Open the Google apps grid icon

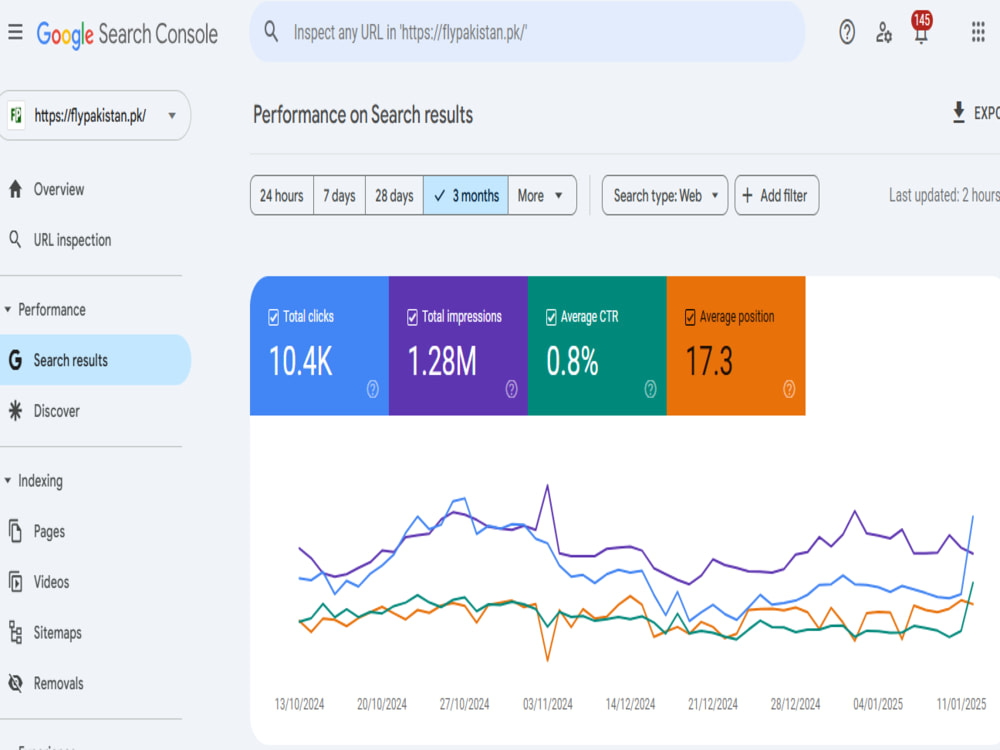[978, 32]
